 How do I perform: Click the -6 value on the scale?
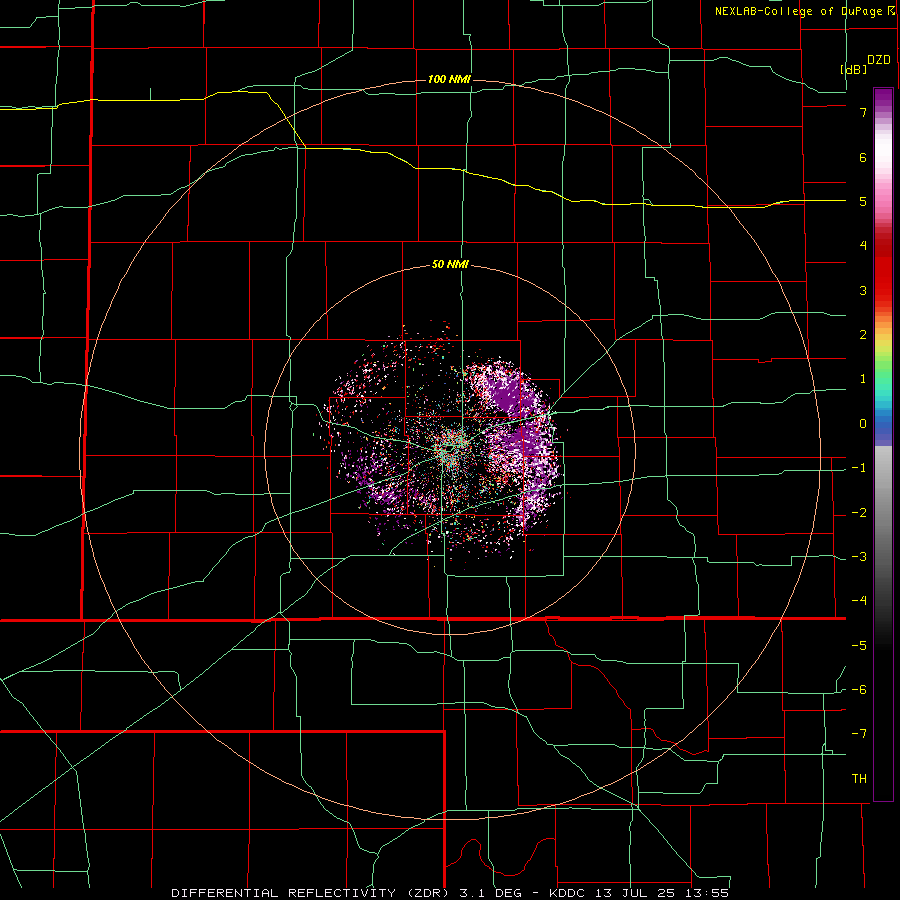click(859, 690)
